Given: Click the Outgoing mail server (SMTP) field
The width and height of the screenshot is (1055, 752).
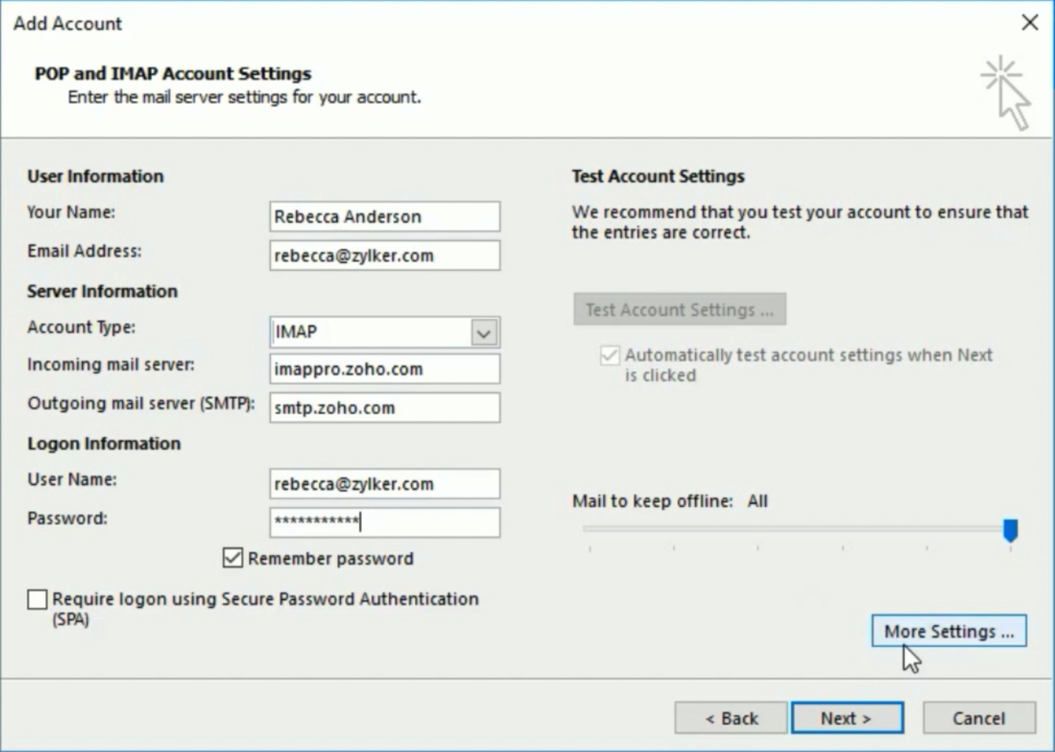Looking at the screenshot, I should (x=385, y=407).
